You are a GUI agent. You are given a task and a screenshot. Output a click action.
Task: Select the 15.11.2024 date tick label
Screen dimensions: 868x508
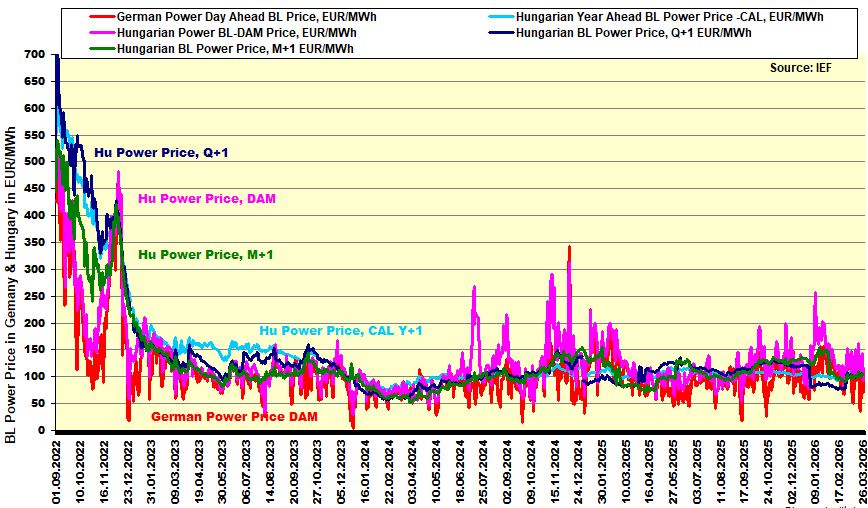(551, 468)
